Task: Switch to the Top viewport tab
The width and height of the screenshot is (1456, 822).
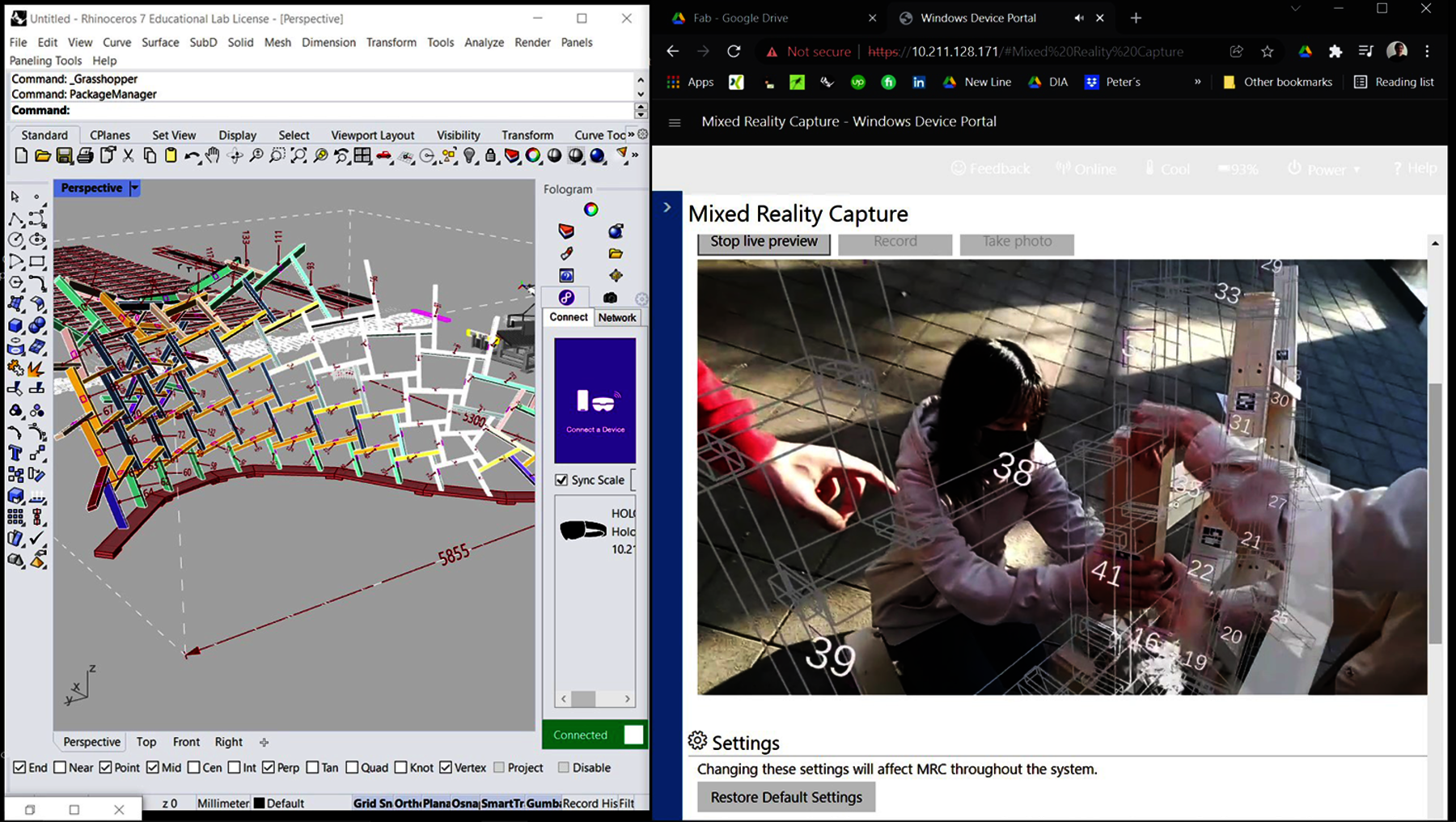Action: pyautogui.click(x=146, y=742)
